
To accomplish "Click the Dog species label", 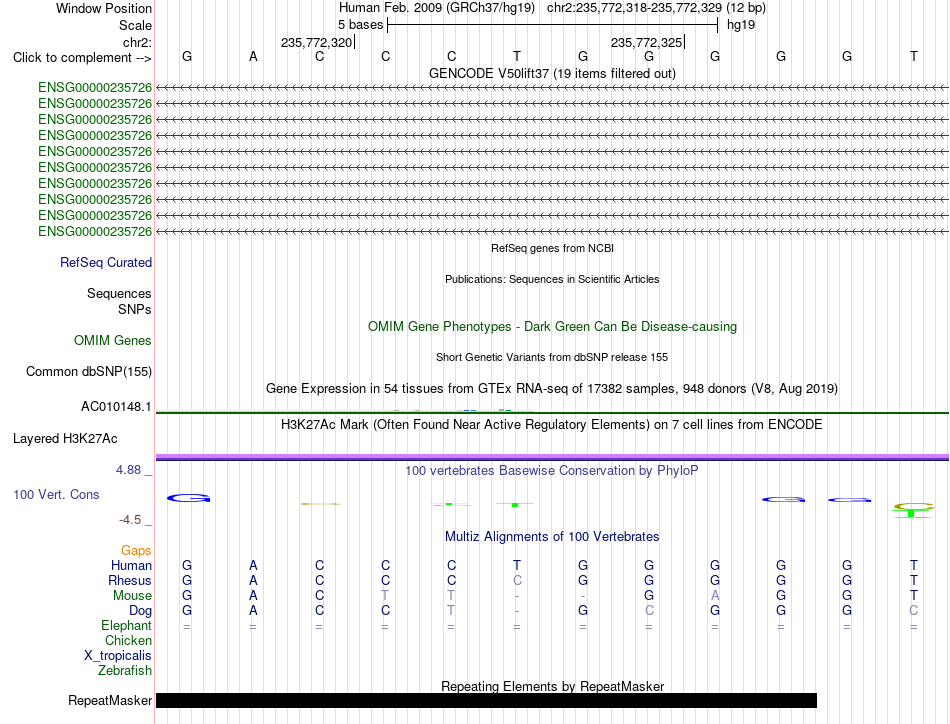I will point(140,611).
